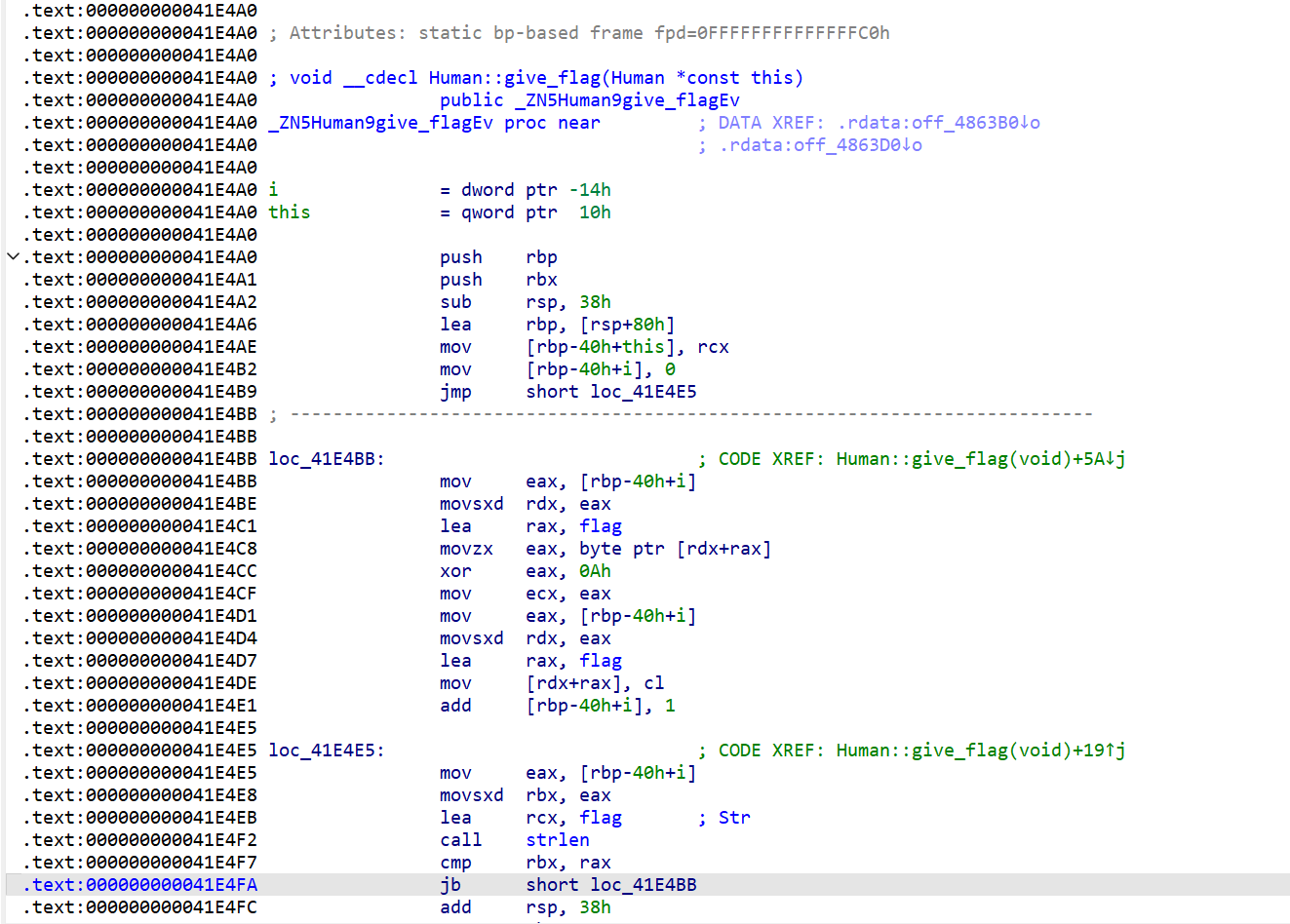Click the address .text:000000000041E4C8
Screen dimensions: 1290x924
[x=140, y=549]
